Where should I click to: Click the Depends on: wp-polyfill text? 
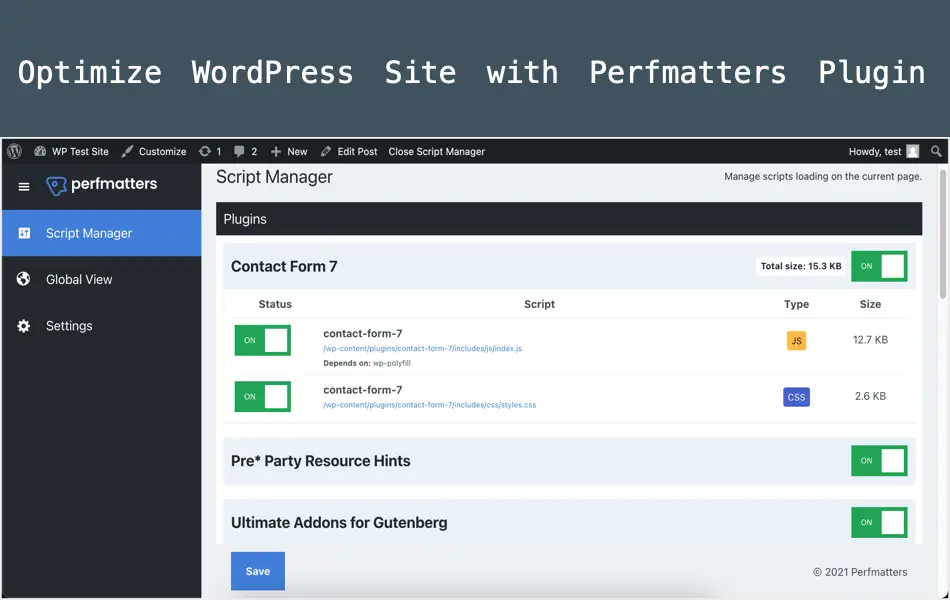[367, 363]
